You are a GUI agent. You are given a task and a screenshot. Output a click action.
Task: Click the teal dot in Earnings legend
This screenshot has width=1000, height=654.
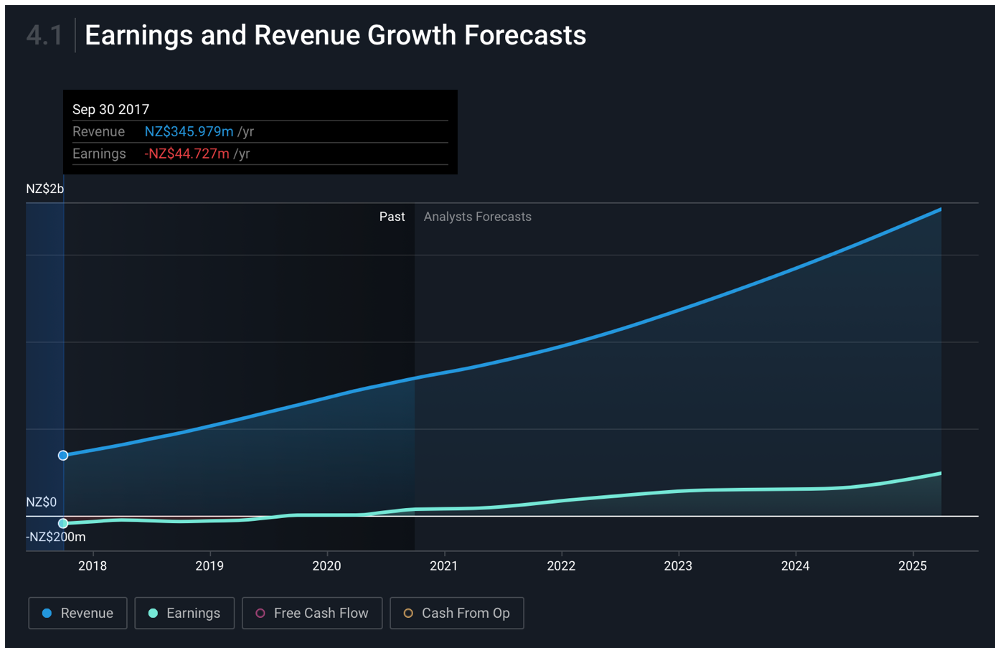tap(152, 613)
